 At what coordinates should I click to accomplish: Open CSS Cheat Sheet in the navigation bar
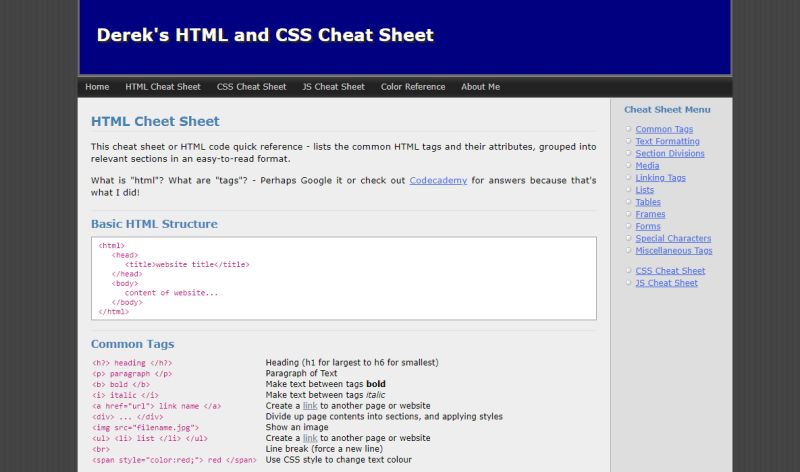coord(251,87)
